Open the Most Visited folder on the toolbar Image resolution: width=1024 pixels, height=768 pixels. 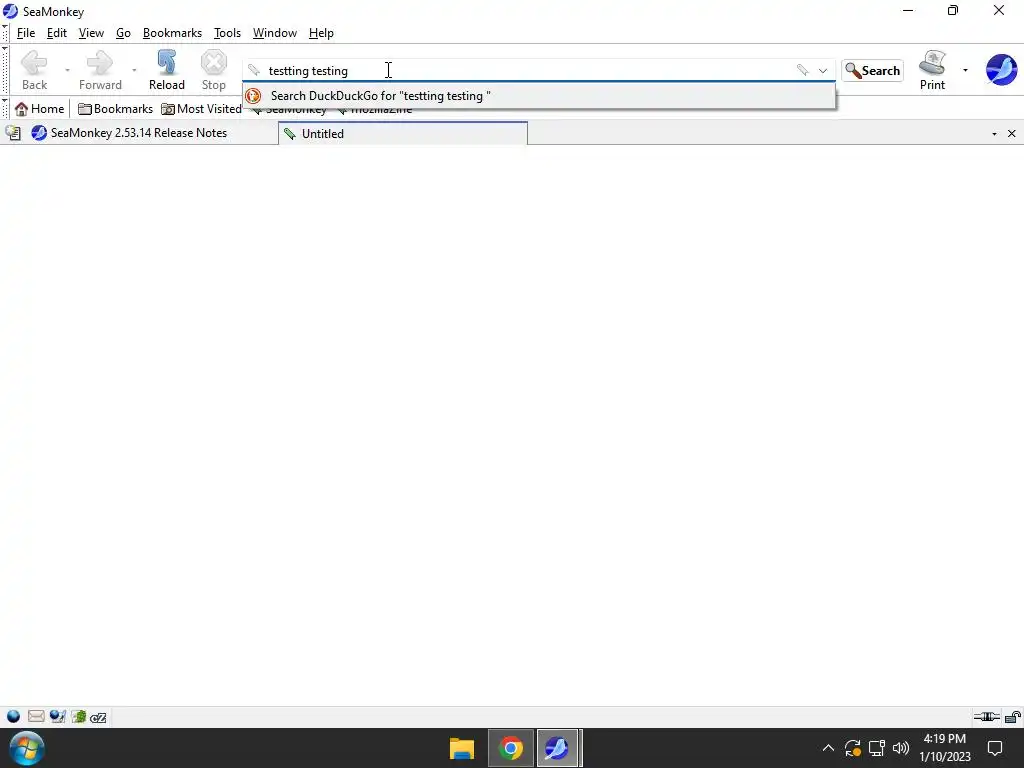(201, 109)
